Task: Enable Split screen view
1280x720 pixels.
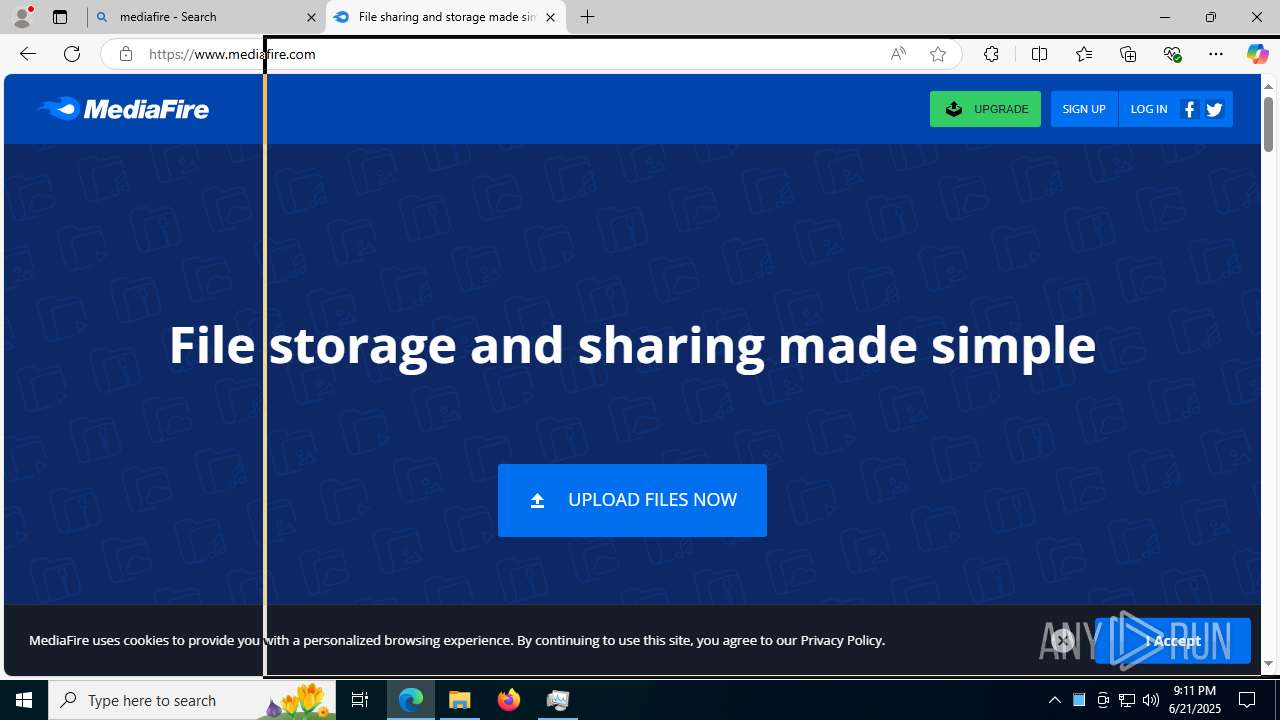Action: pos(1039,54)
